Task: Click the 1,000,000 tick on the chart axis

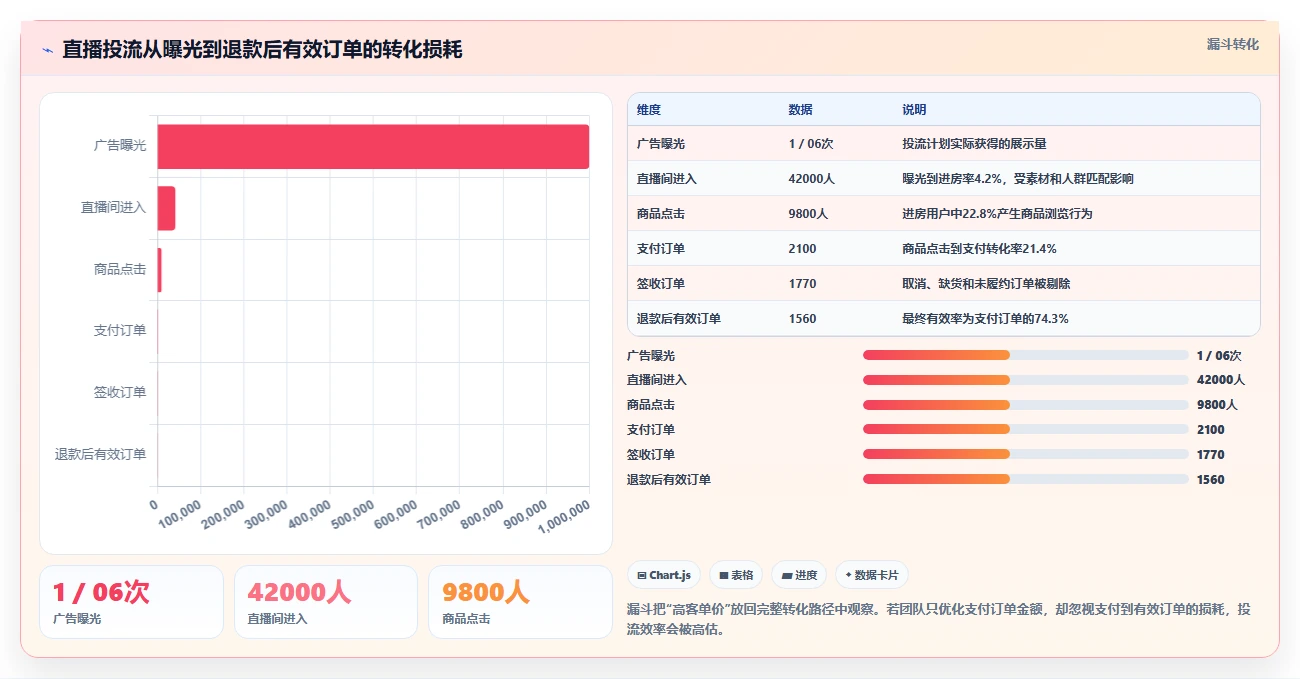Action: [564, 517]
